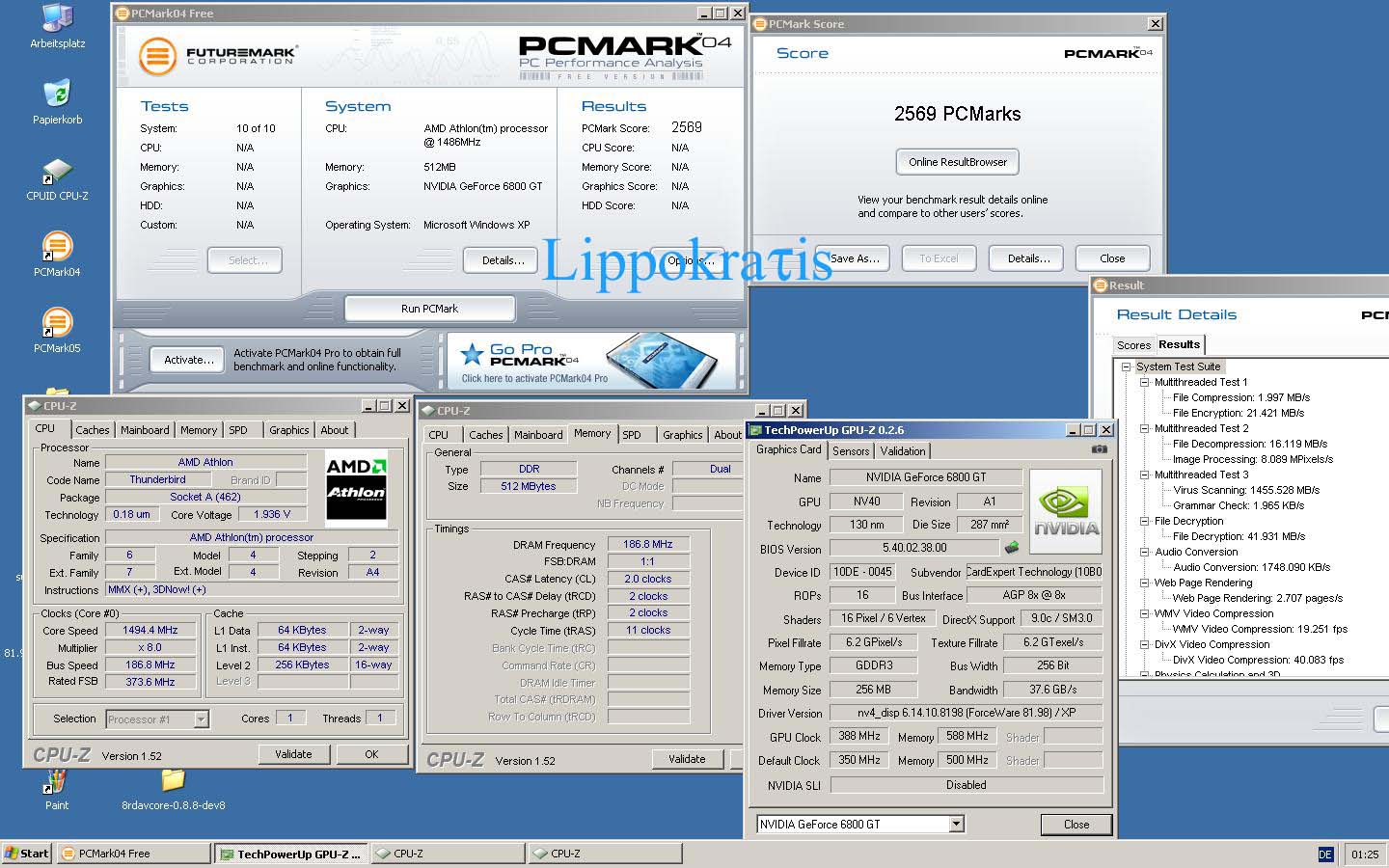Click the Core Speed value 1494.4 MHz

pyautogui.click(x=150, y=630)
